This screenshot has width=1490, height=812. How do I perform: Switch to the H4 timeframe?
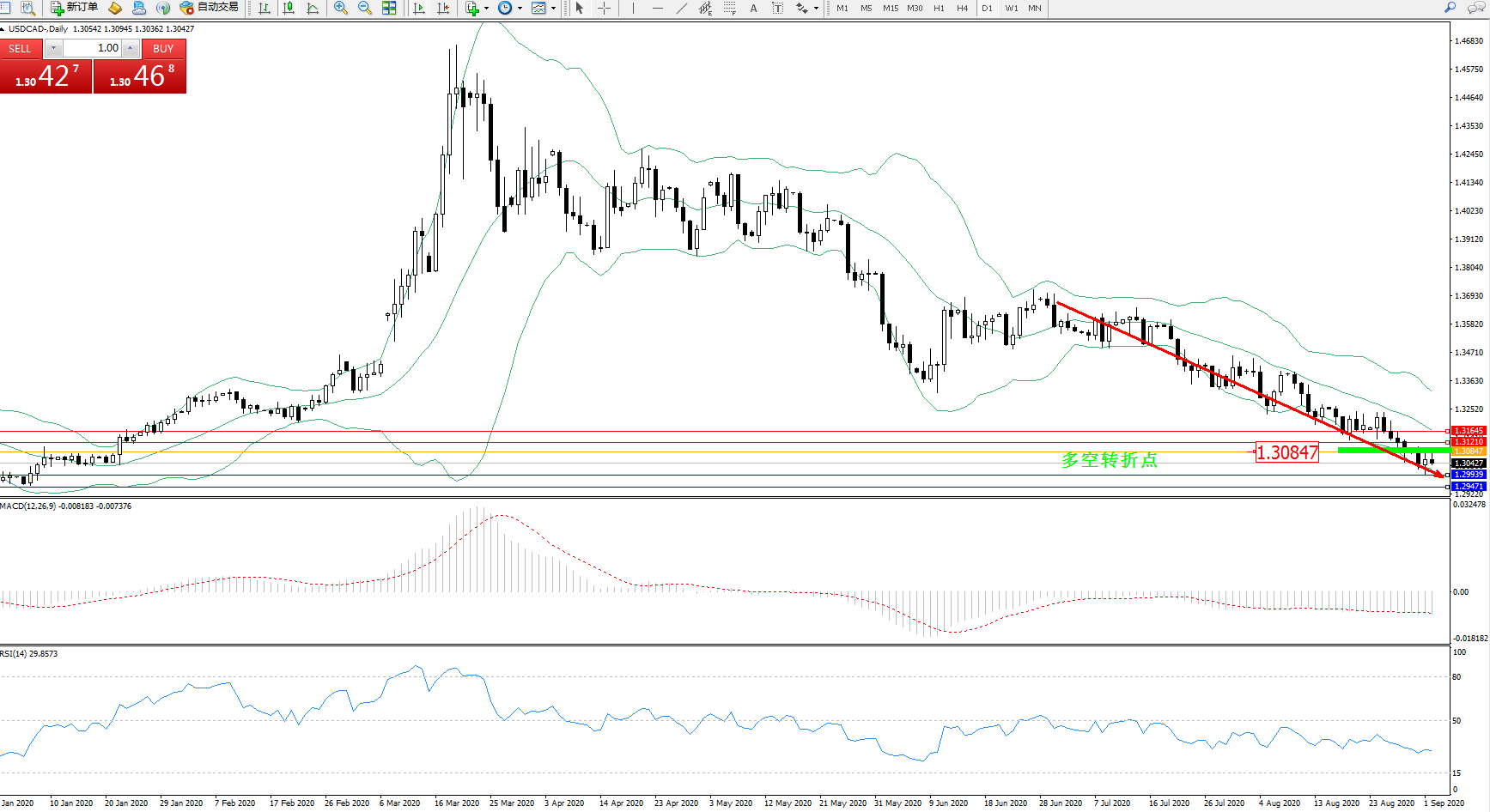(963, 9)
